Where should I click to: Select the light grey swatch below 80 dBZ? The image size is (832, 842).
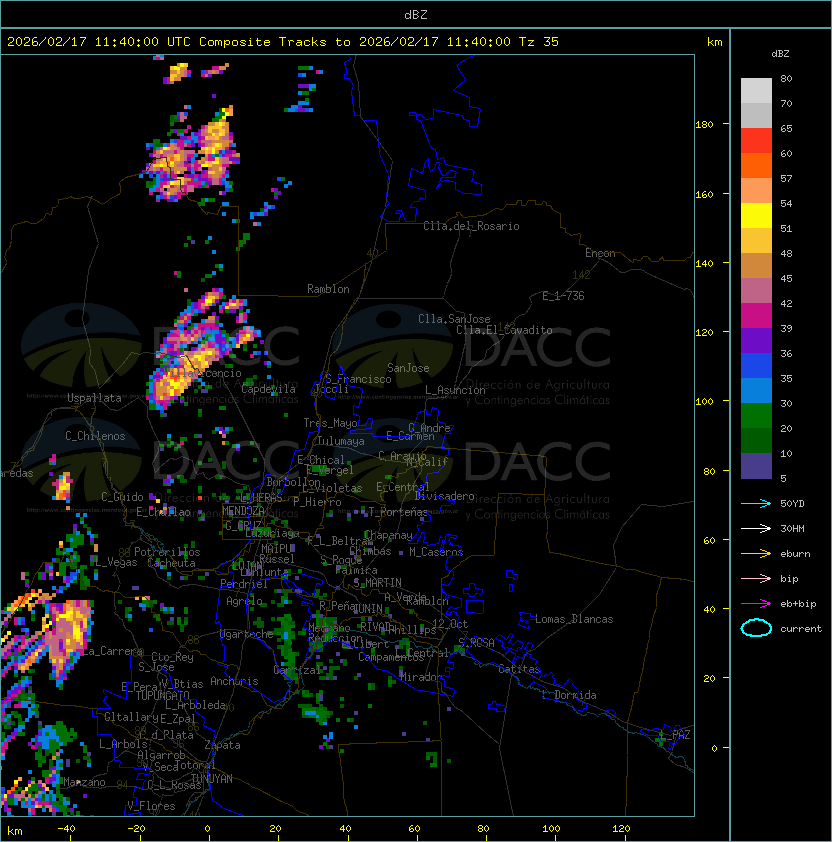click(x=756, y=90)
